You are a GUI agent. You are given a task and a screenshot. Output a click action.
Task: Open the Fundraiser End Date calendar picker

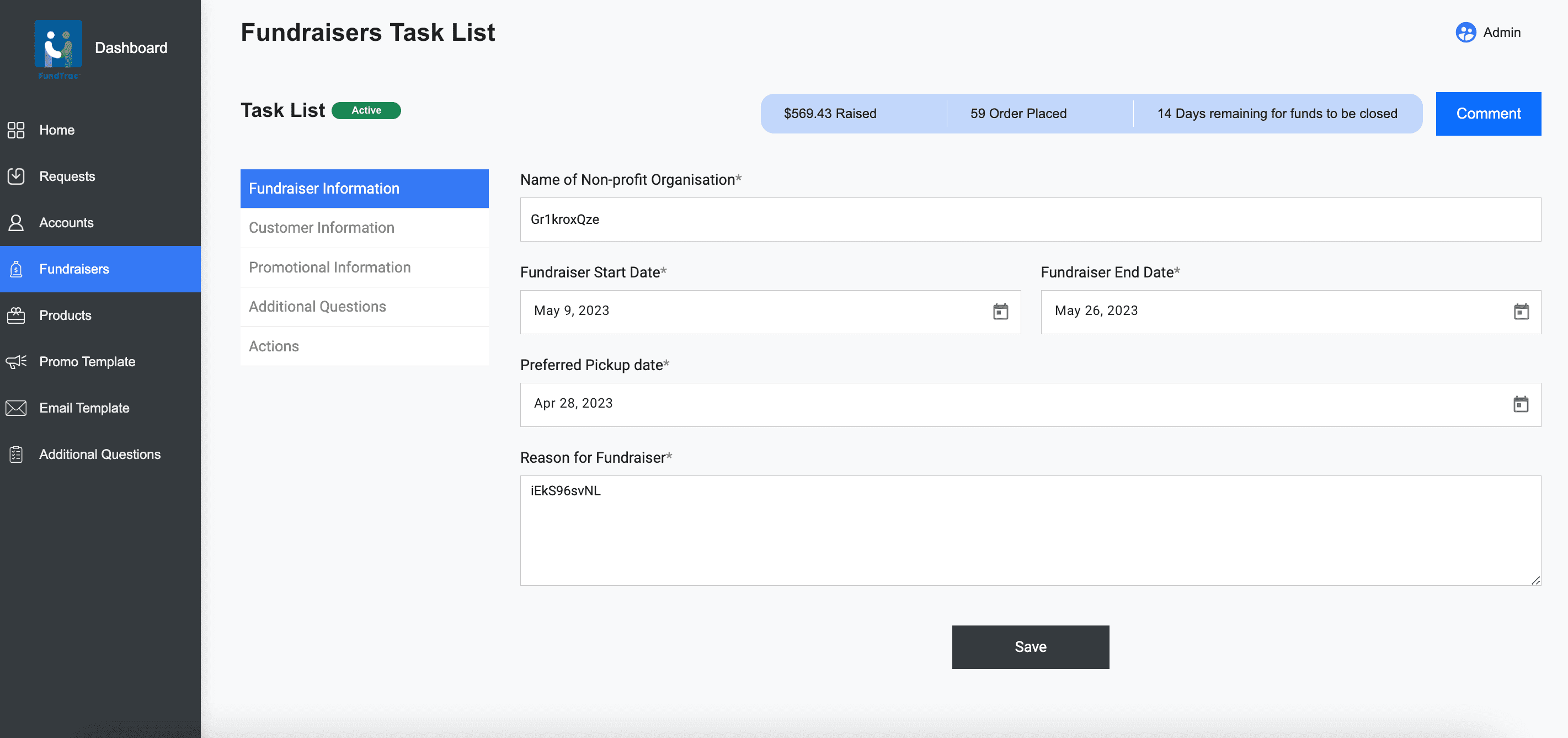tap(1521, 312)
